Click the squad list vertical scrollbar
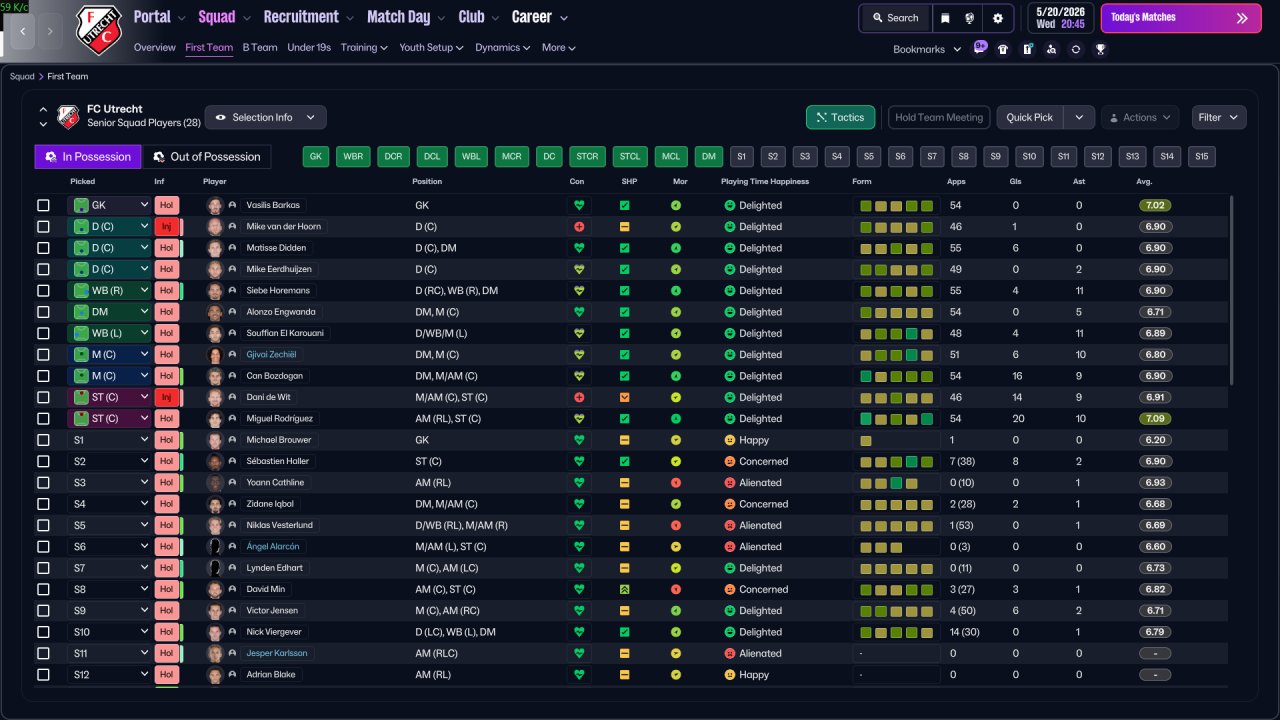This screenshot has width=1280, height=720. pos(1231,290)
